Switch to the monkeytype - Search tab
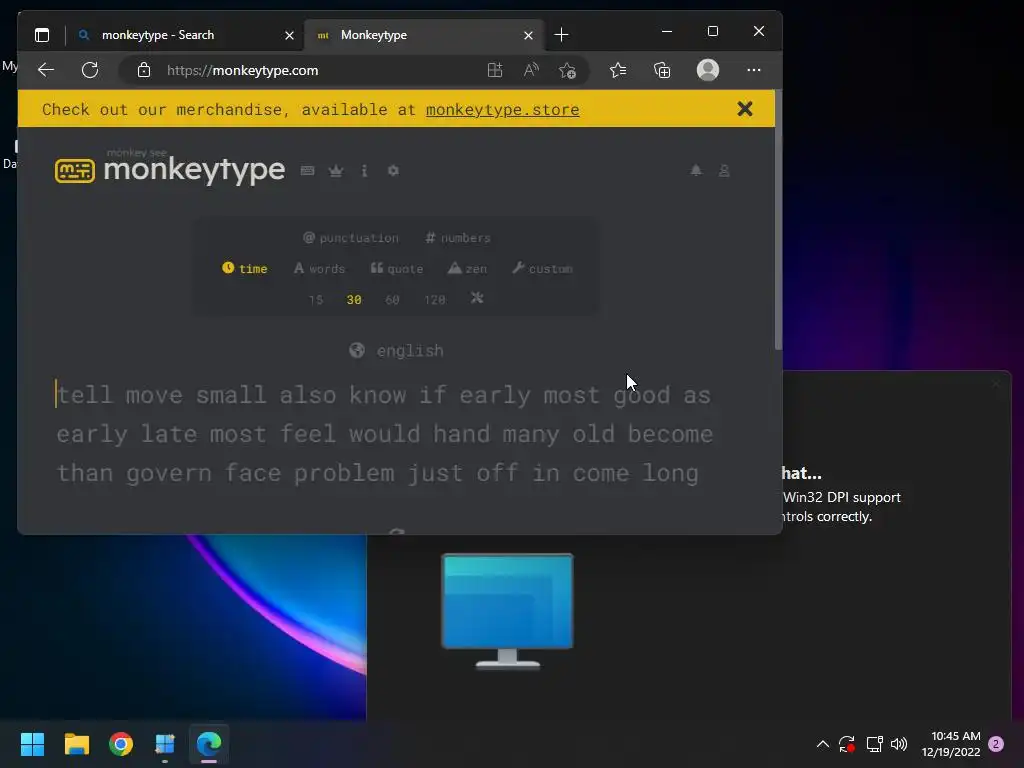The width and height of the screenshot is (1024, 768). (186, 35)
